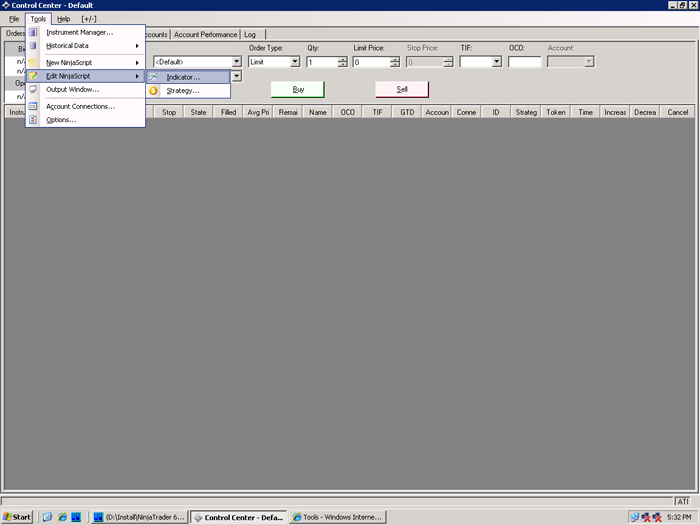Increase quantity with Qty spinner arrow
700x525 pixels.
342,59
